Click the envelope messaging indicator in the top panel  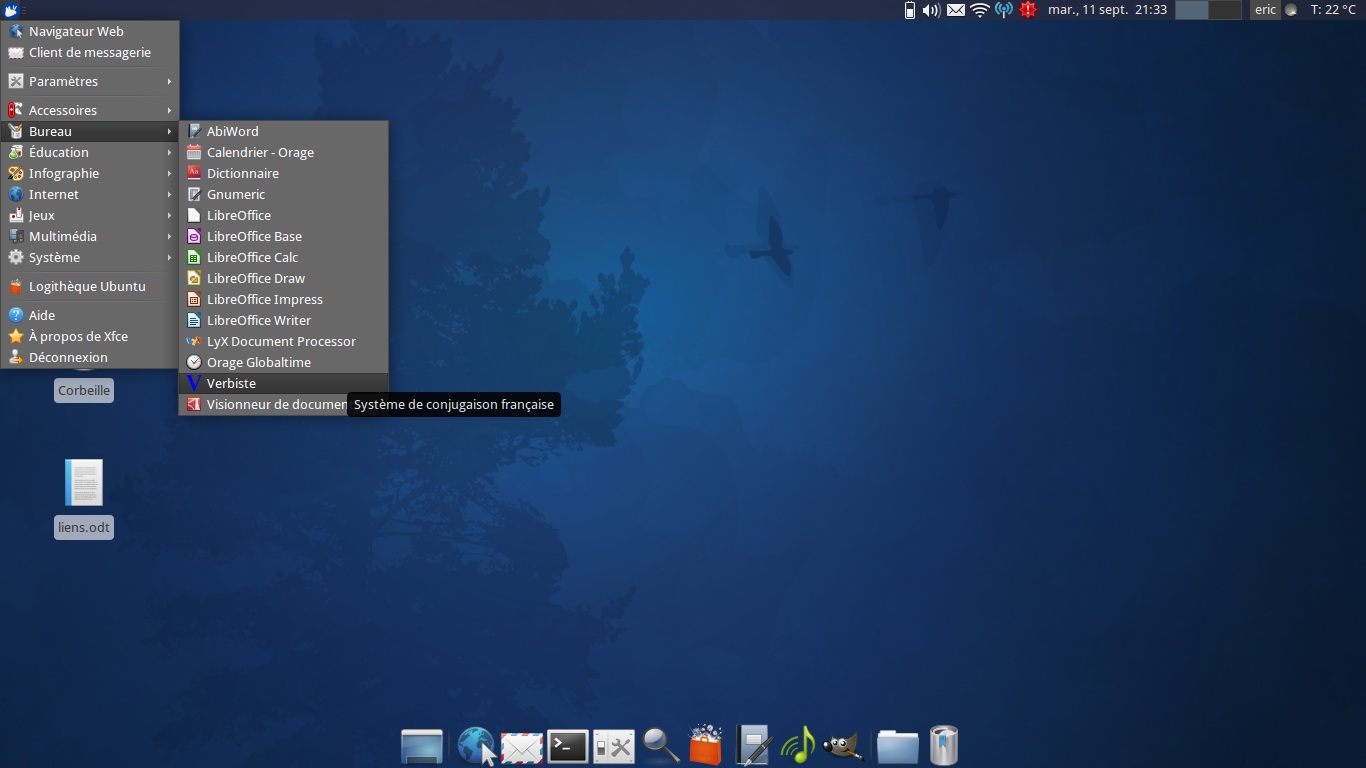pos(956,10)
